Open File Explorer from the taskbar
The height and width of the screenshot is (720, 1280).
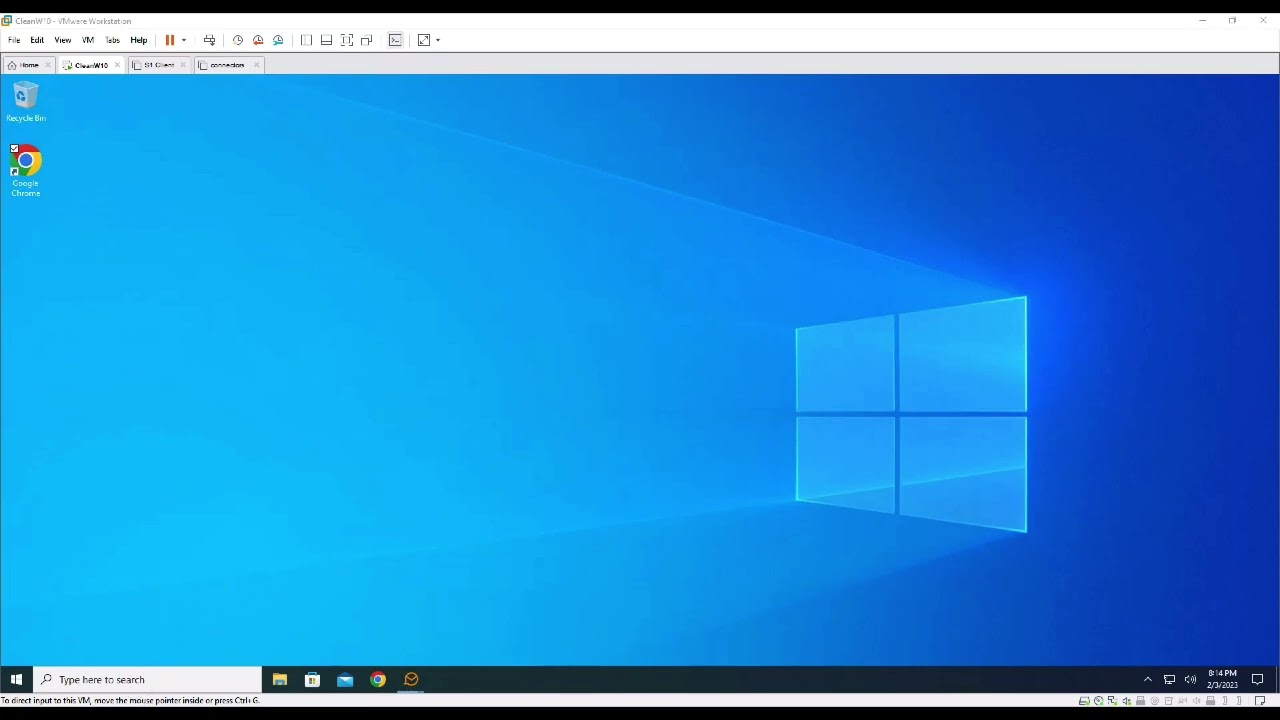280,680
